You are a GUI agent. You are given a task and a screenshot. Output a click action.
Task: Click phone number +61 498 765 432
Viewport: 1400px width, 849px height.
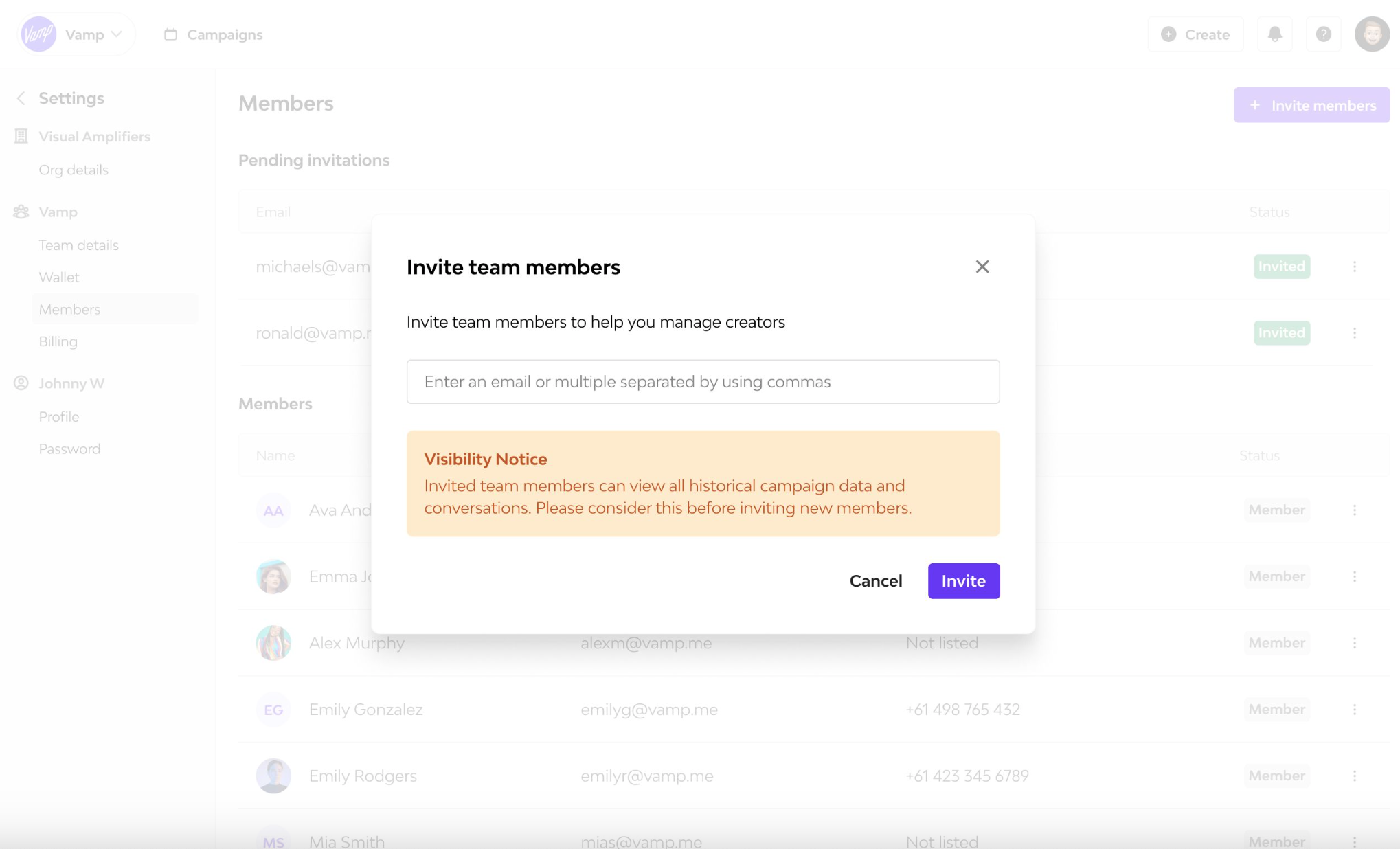point(962,710)
